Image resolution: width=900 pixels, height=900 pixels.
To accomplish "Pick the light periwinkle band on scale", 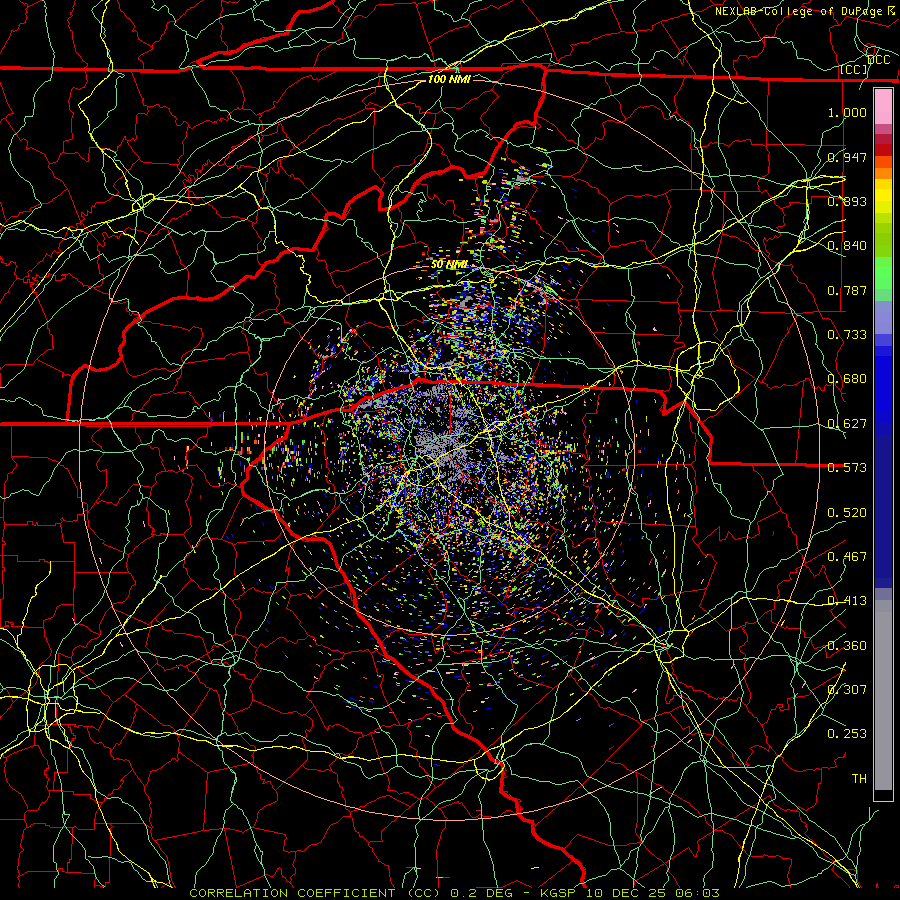I will coord(883,317).
